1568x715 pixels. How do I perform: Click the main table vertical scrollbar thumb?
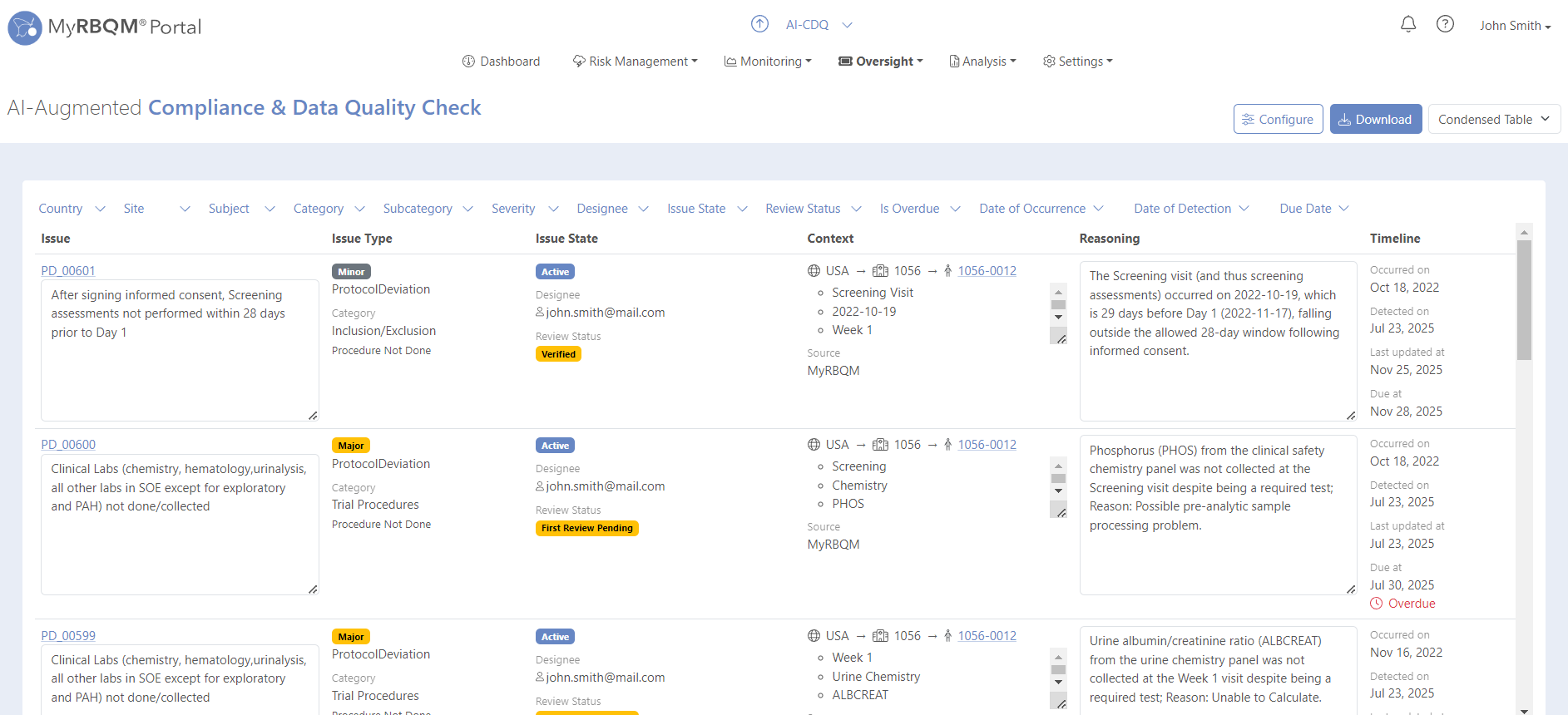coord(1524,300)
